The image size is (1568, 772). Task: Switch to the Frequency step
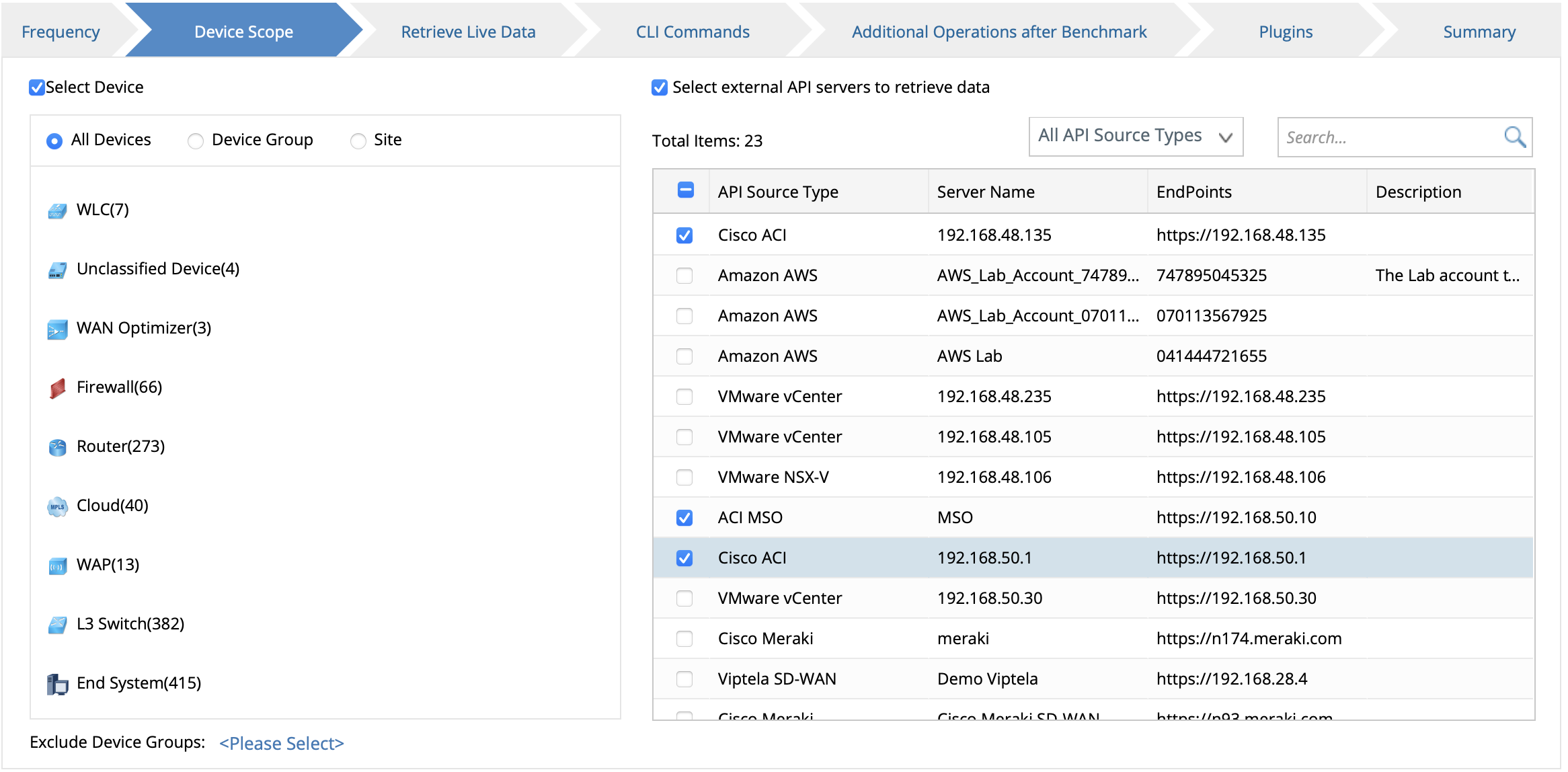(60, 31)
